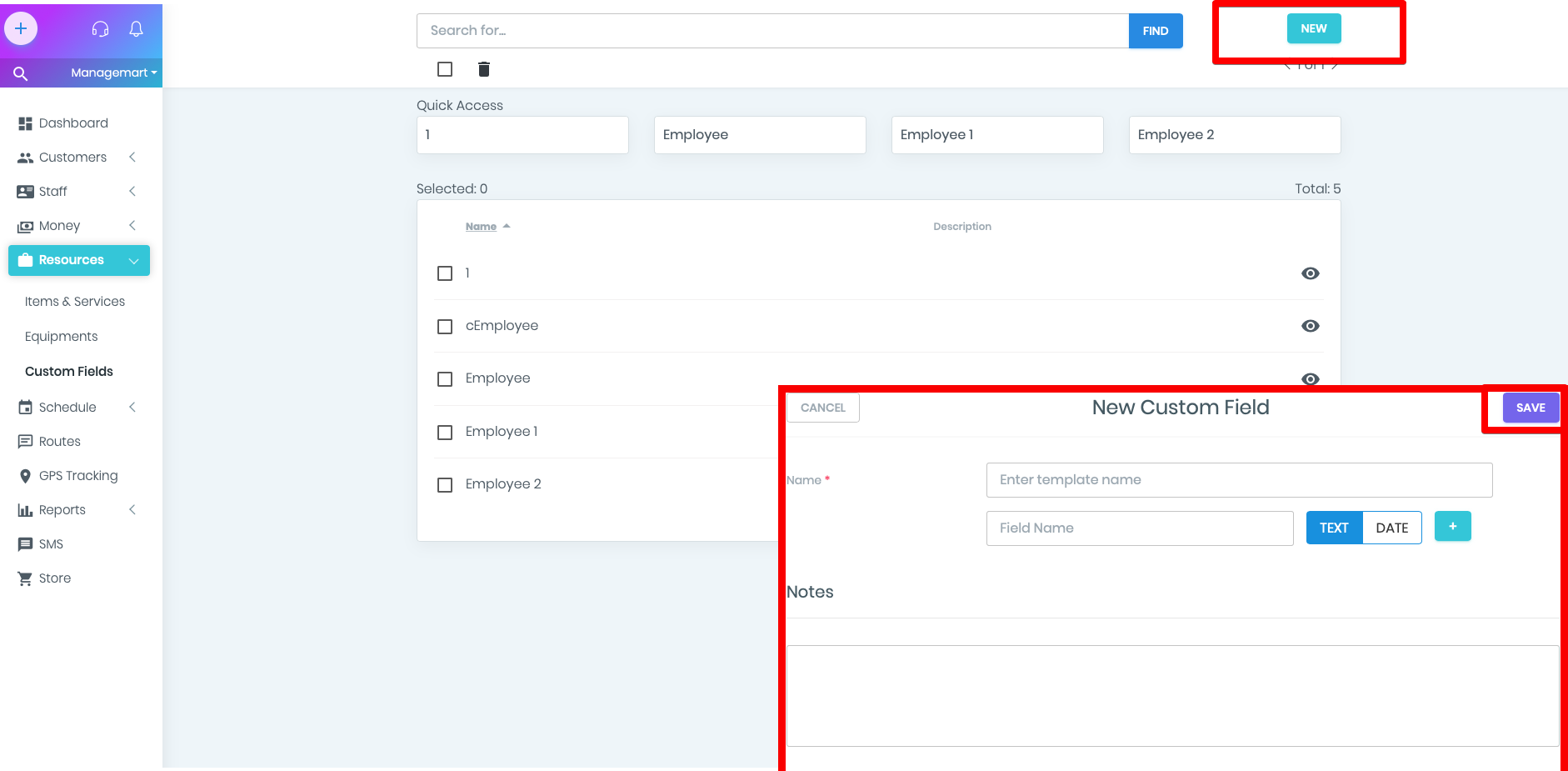The width and height of the screenshot is (1568, 771).
Task: Open Items & Services submenu item
Action: click(x=75, y=302)
